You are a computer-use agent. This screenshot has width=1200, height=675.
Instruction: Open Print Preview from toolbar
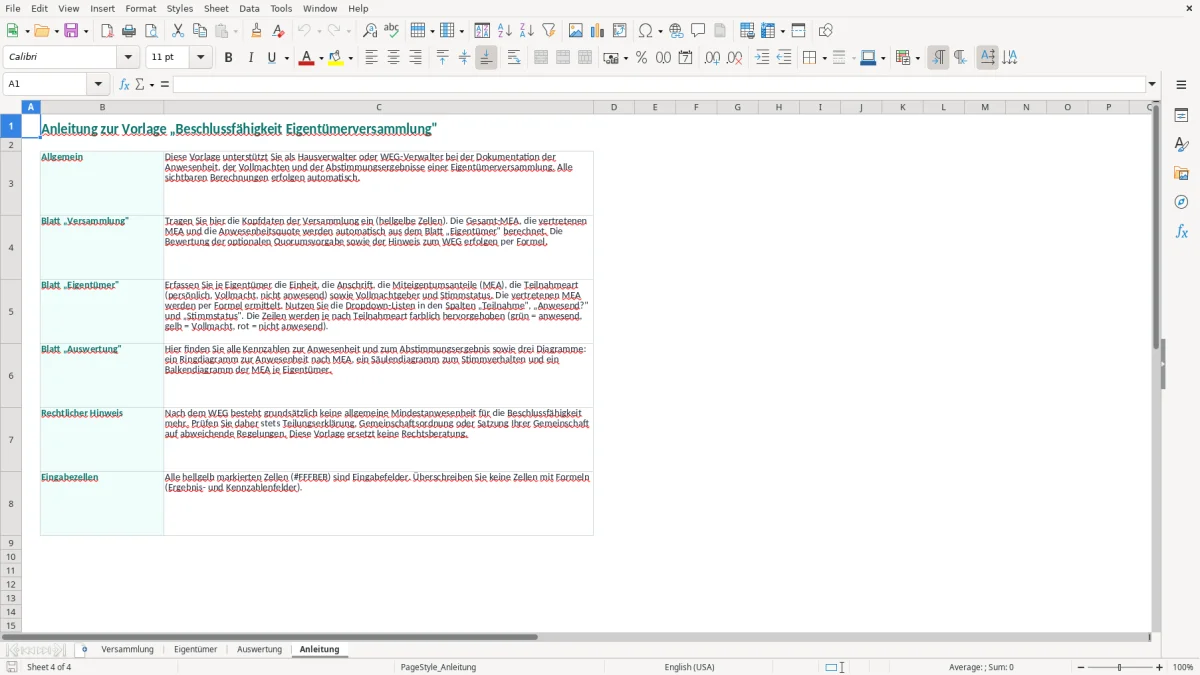[x=151, y=31]
